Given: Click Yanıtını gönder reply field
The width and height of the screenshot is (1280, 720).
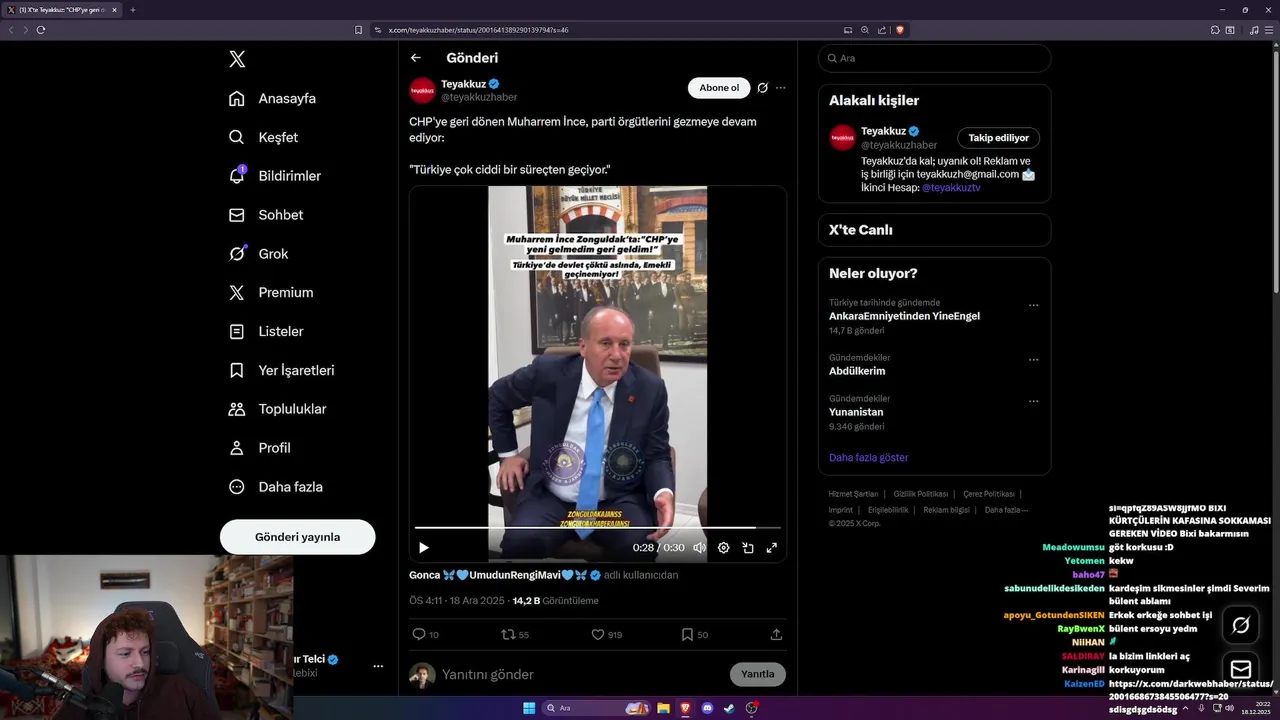Looking at the screenshot, I should click(580, 674).
